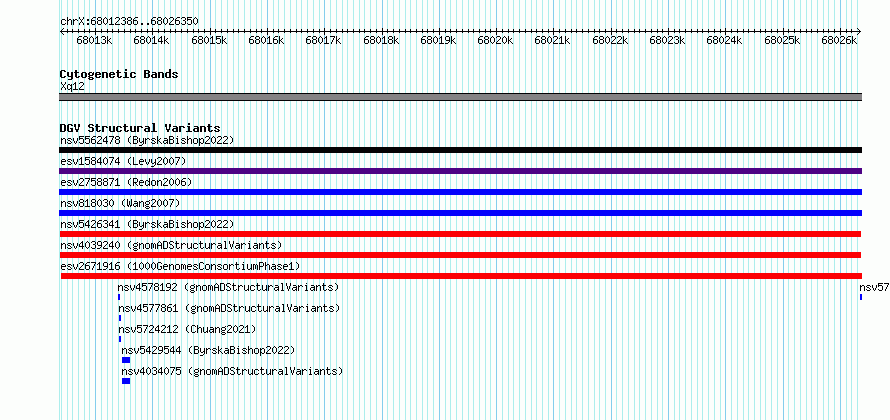Click the 68014k ruler mark
This screenshot has width=890, height=420.
coord(151,40)
